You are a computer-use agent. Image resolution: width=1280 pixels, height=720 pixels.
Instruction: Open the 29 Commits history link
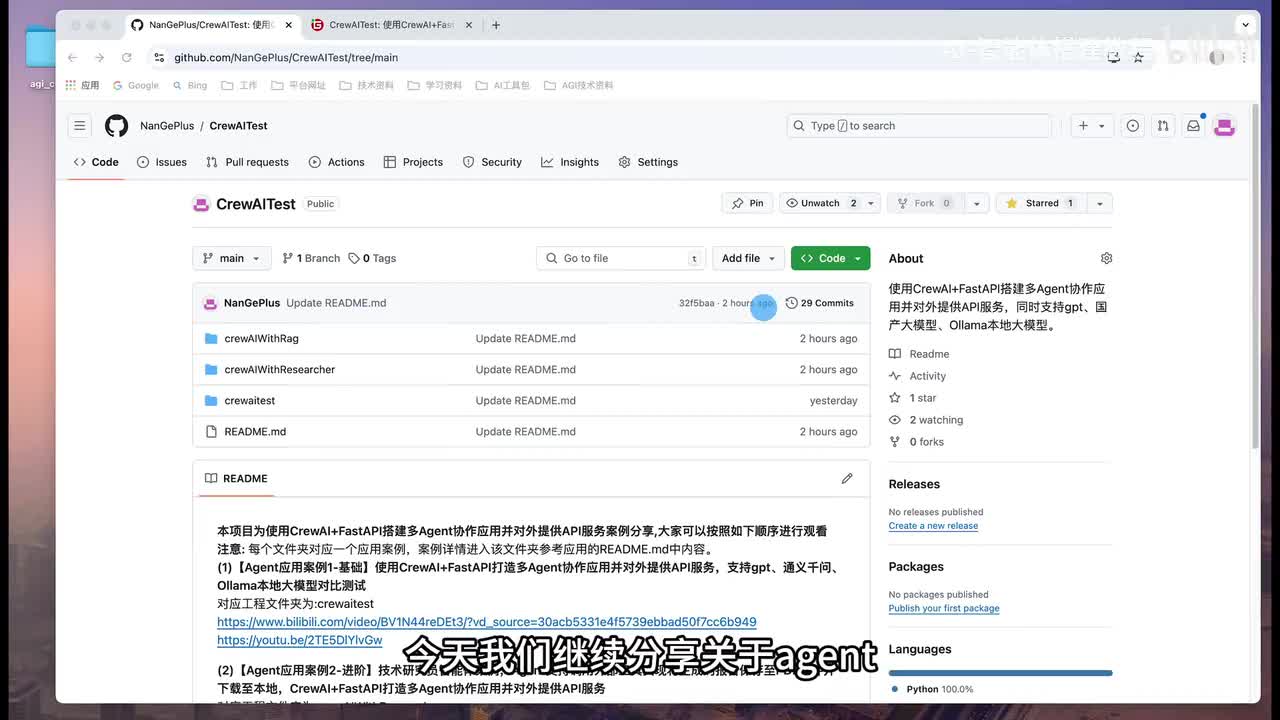click(x=820, y=303)
